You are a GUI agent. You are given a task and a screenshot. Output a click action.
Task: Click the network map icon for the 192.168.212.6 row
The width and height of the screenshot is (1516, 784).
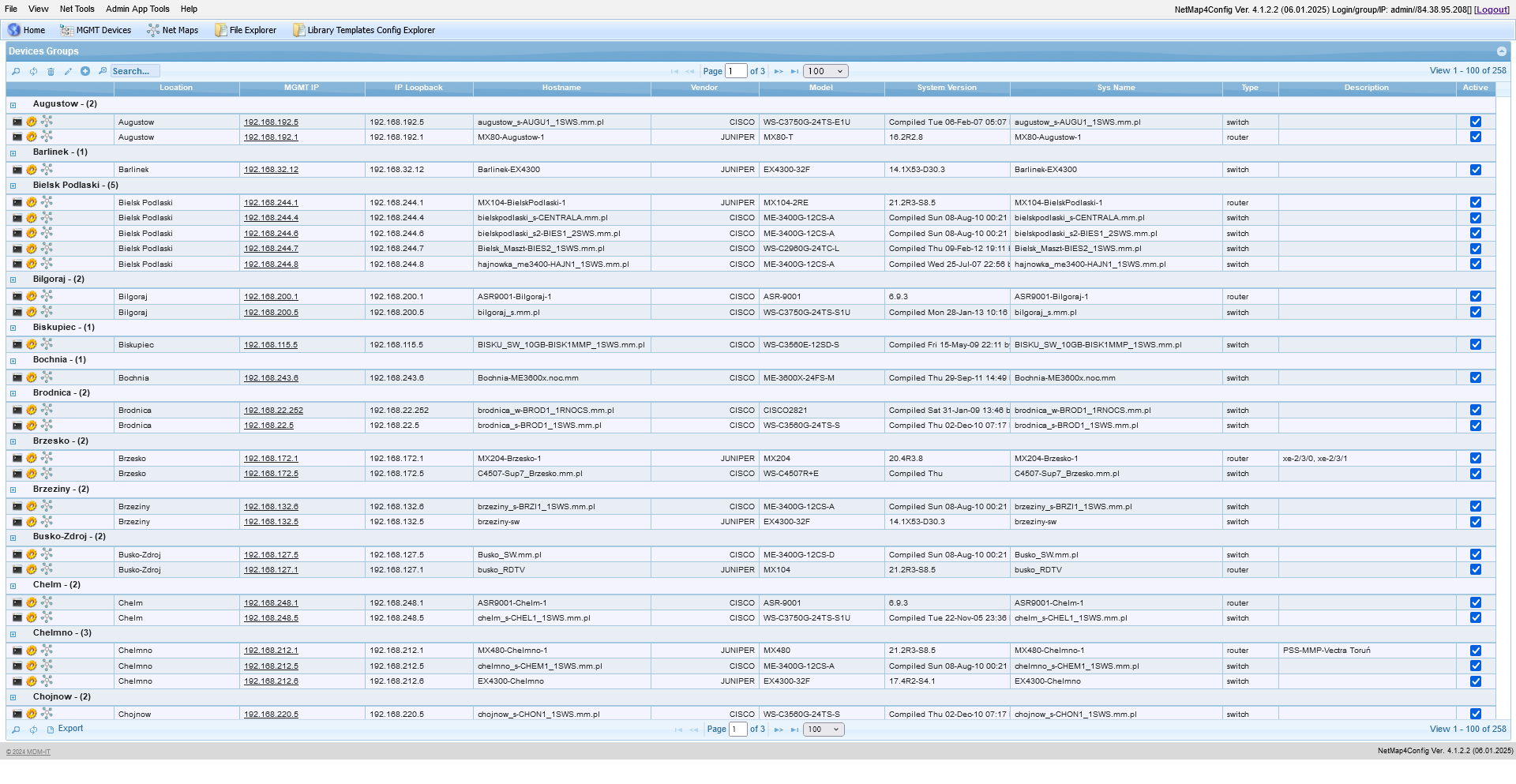tap(47, 681)
